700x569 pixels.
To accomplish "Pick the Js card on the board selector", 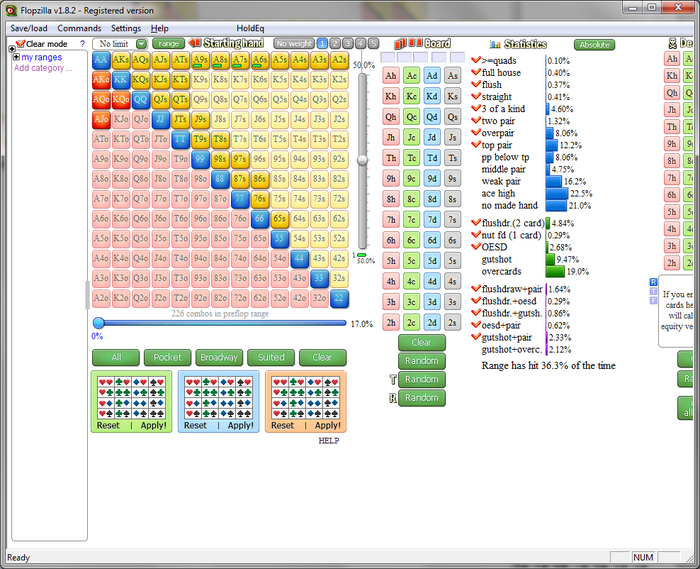I will point(452,137).
